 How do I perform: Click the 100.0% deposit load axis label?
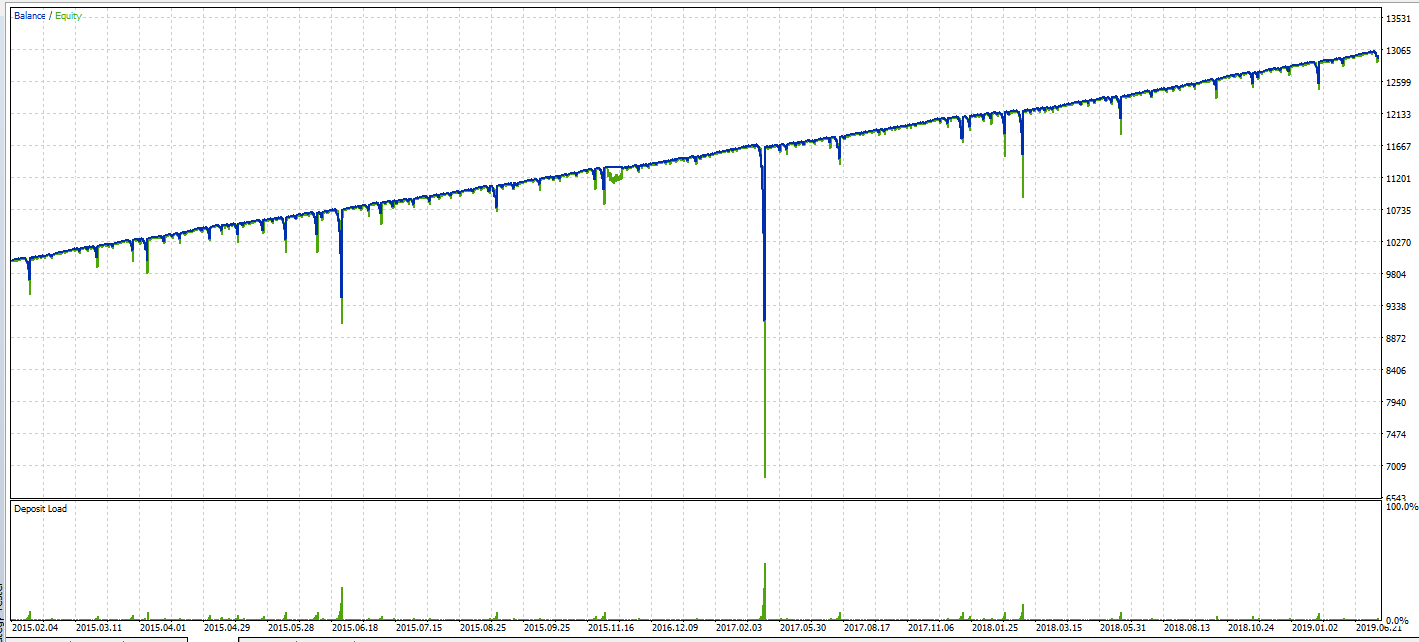tap(1400, 507)
